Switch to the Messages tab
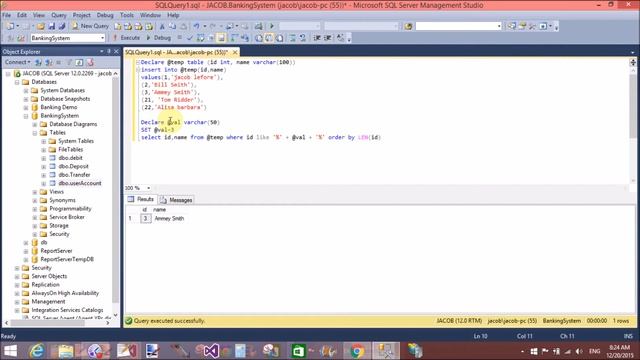 coord(176,200)
